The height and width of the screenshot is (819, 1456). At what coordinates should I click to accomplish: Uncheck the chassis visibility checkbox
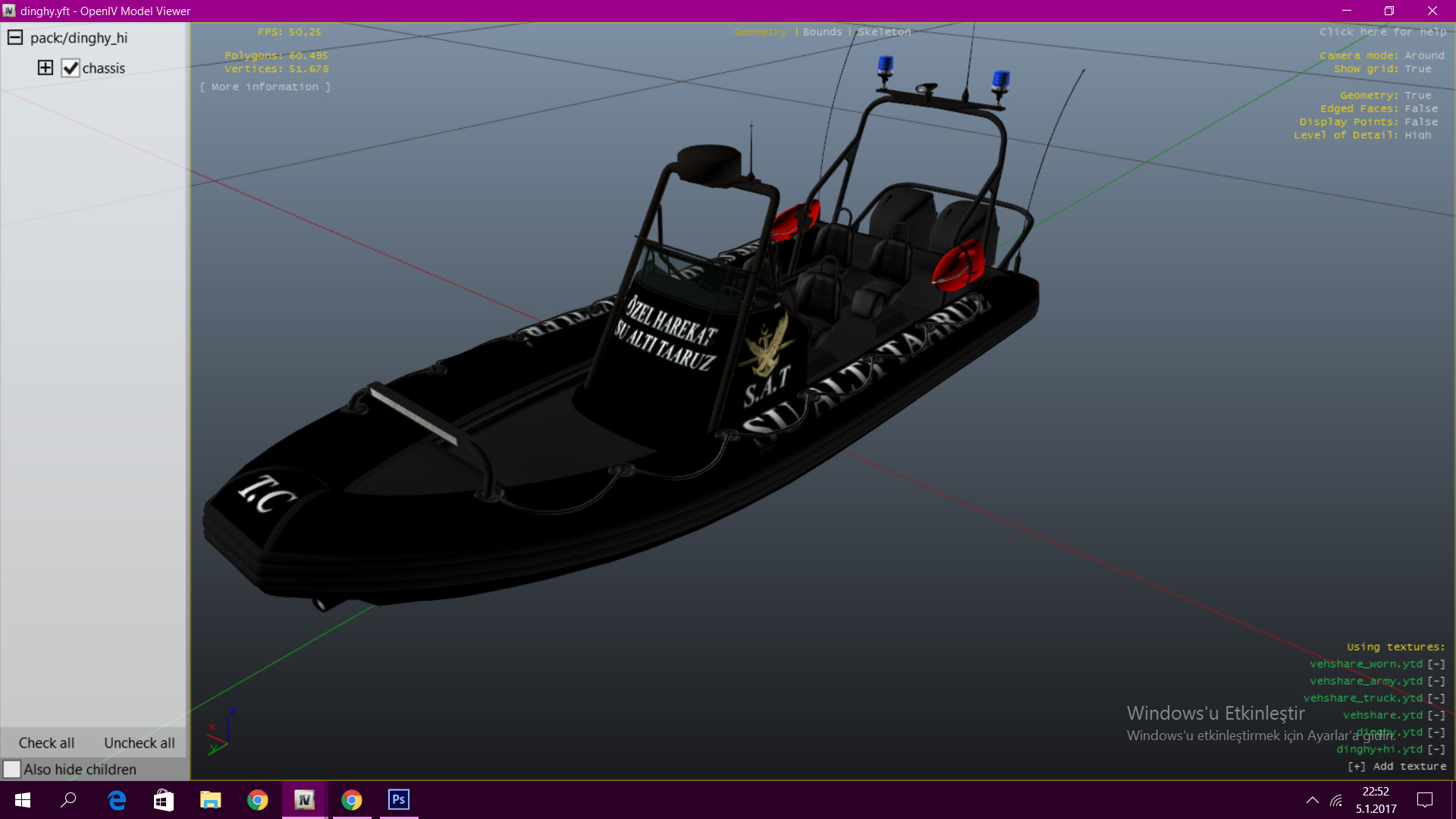(71, 68)
